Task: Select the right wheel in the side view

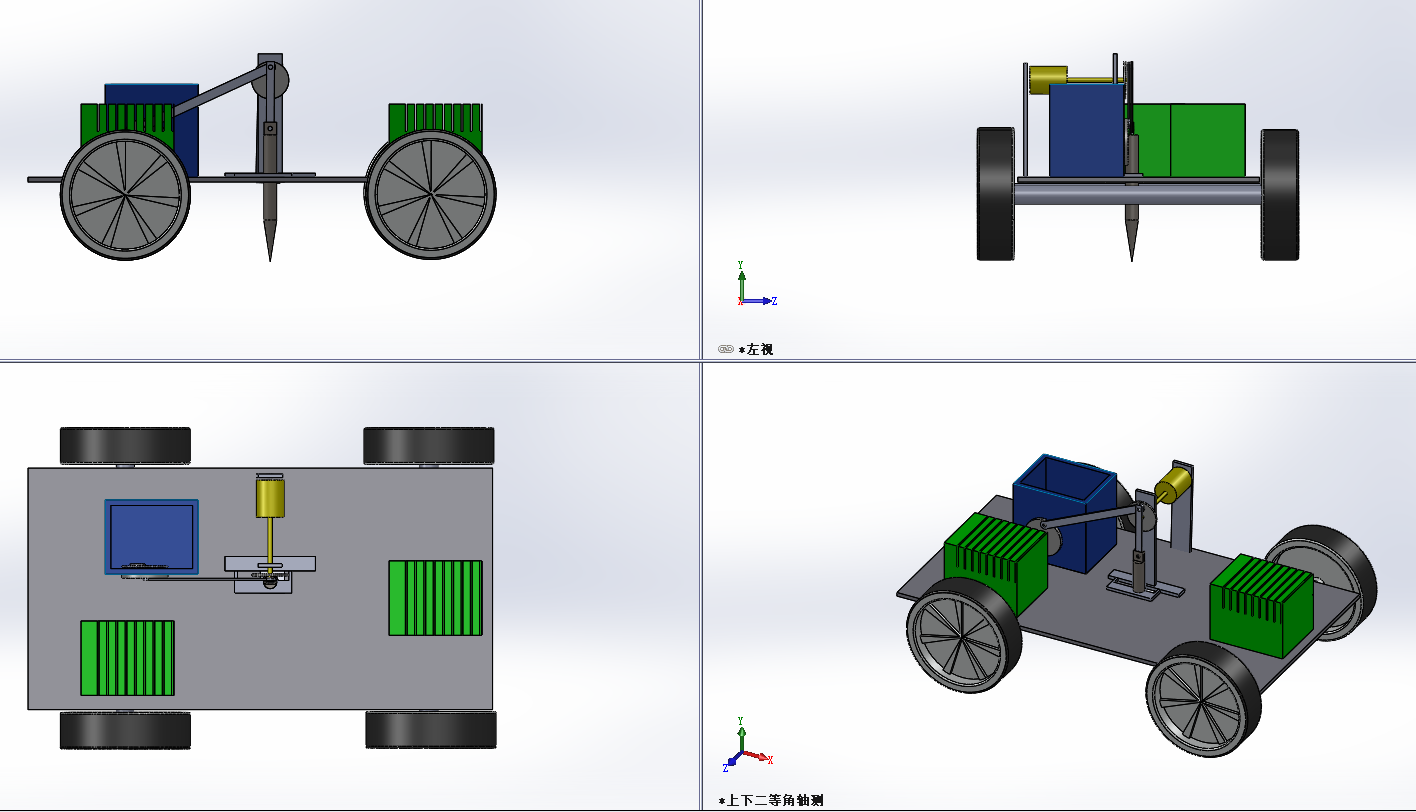Action: (431, 194)
